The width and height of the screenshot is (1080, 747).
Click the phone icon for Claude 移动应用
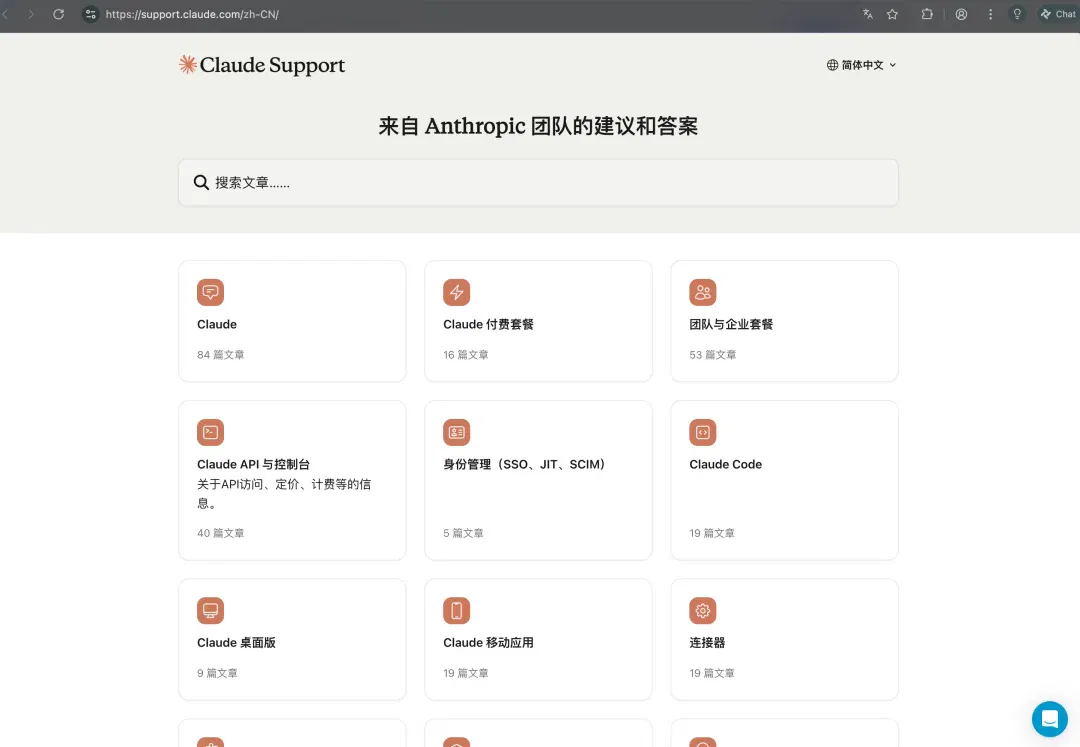[456, 611]
